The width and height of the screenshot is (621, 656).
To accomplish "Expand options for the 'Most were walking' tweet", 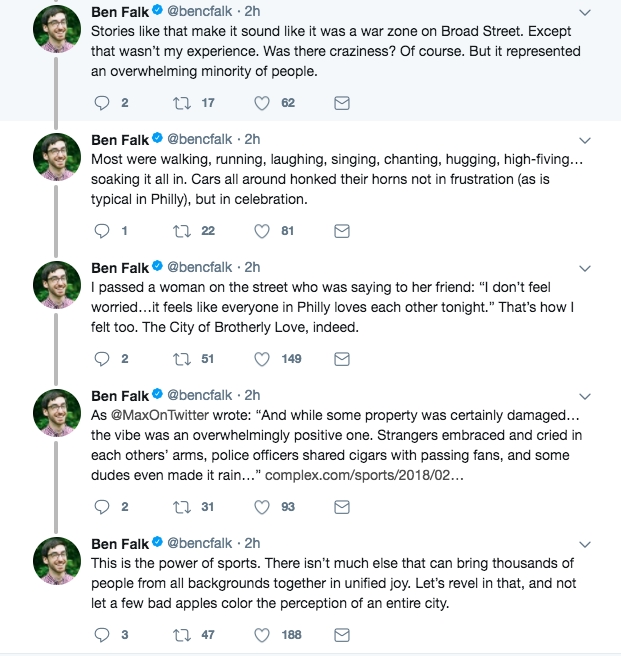I will click(x=585, y=141).
